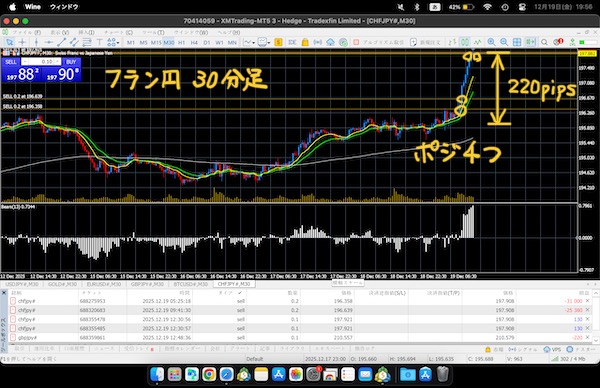Select trade row with ticket 688355478
The width and height of the screenshot is (600, 388).
tap(300, 319)
